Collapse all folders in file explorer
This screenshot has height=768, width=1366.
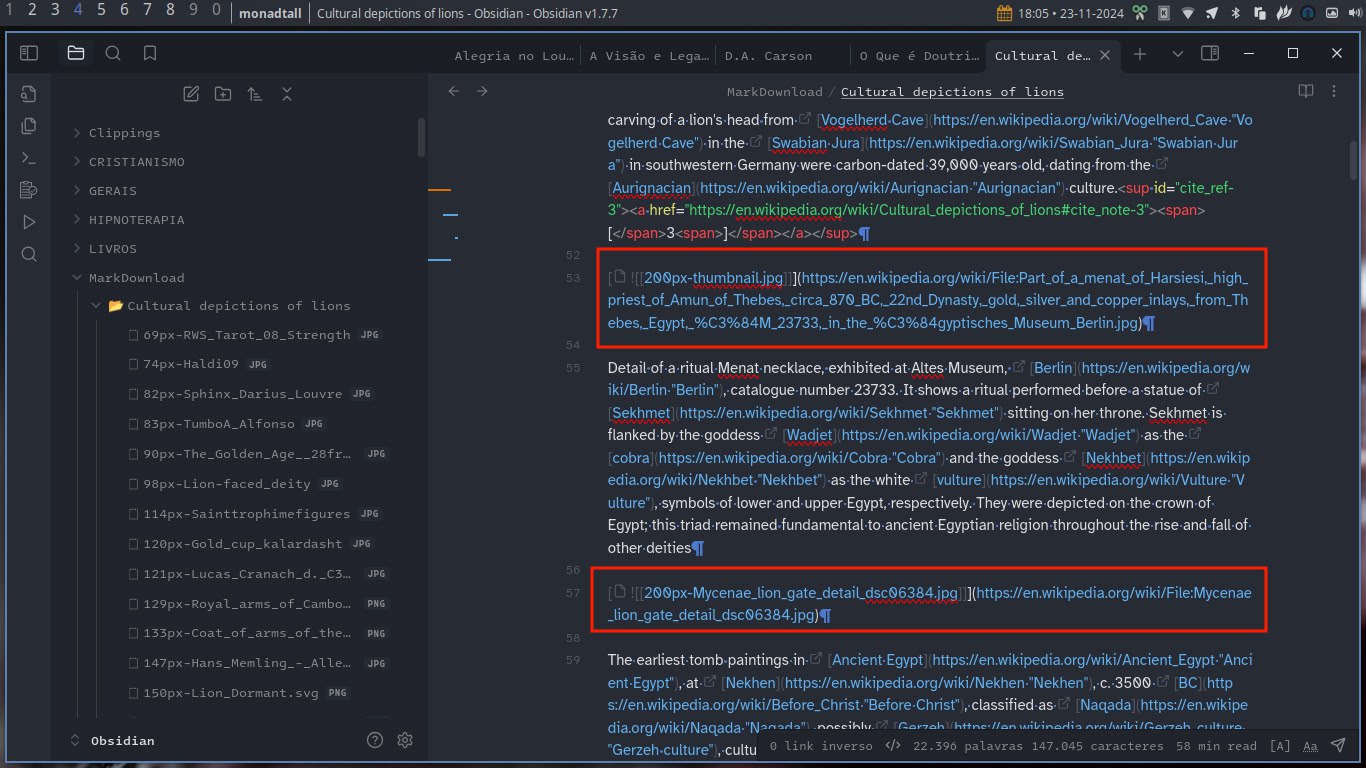click(x=287, y=94)
